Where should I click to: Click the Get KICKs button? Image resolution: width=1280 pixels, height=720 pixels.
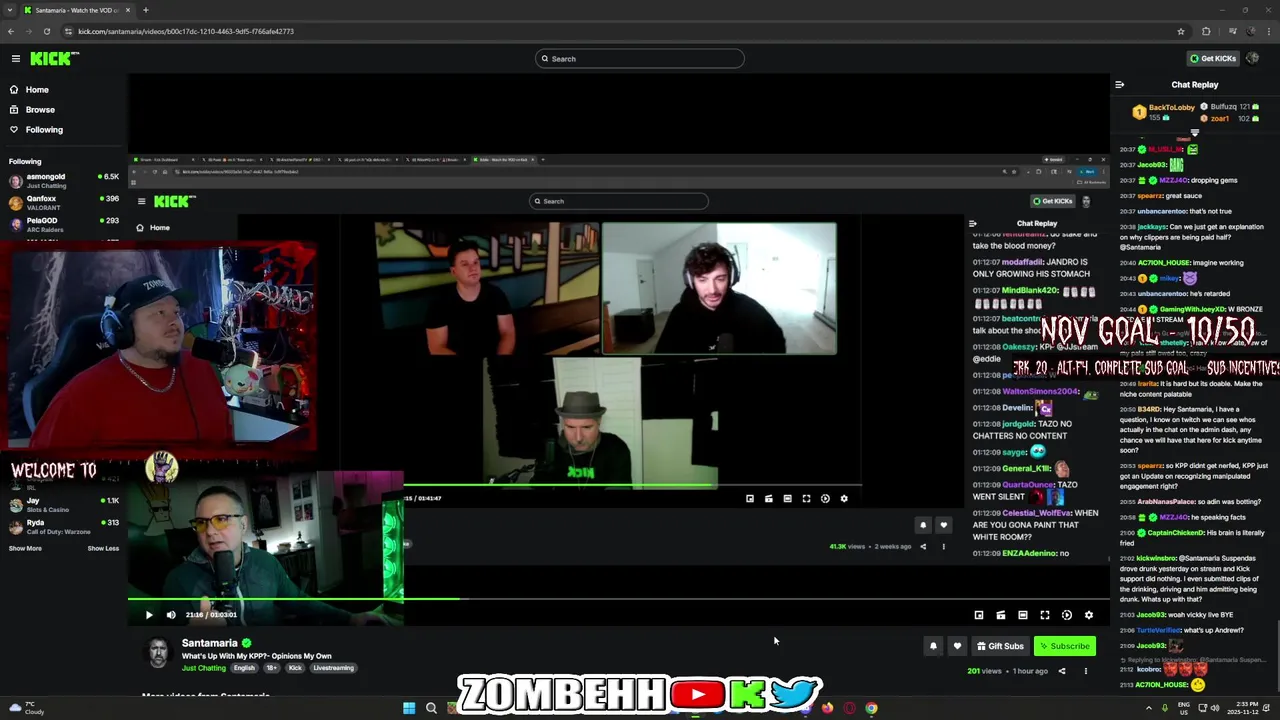tap(1212, 59)
